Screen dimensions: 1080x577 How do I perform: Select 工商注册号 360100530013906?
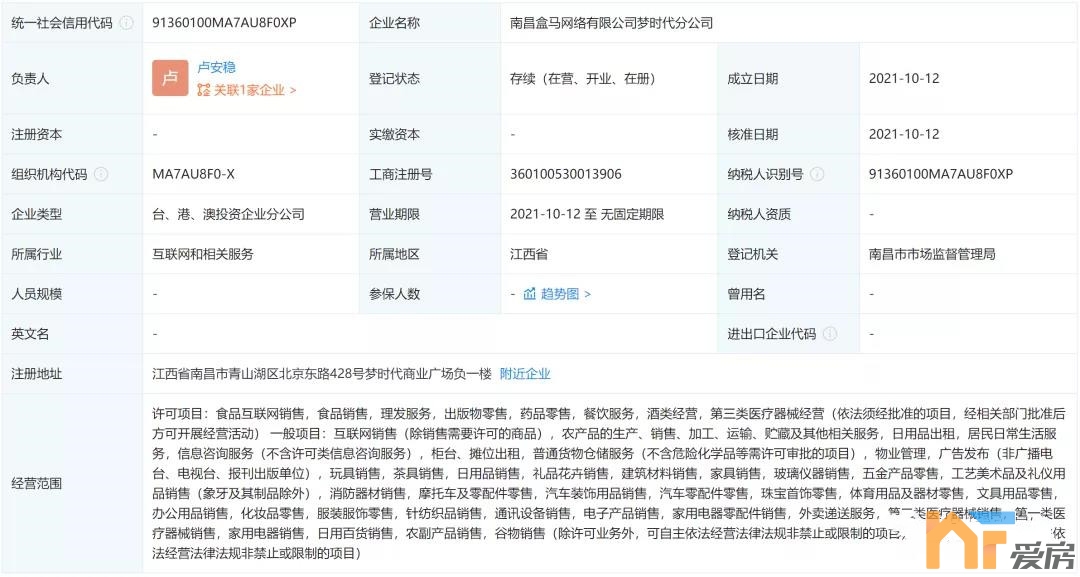pyautogui.click(x=565, y=174)
